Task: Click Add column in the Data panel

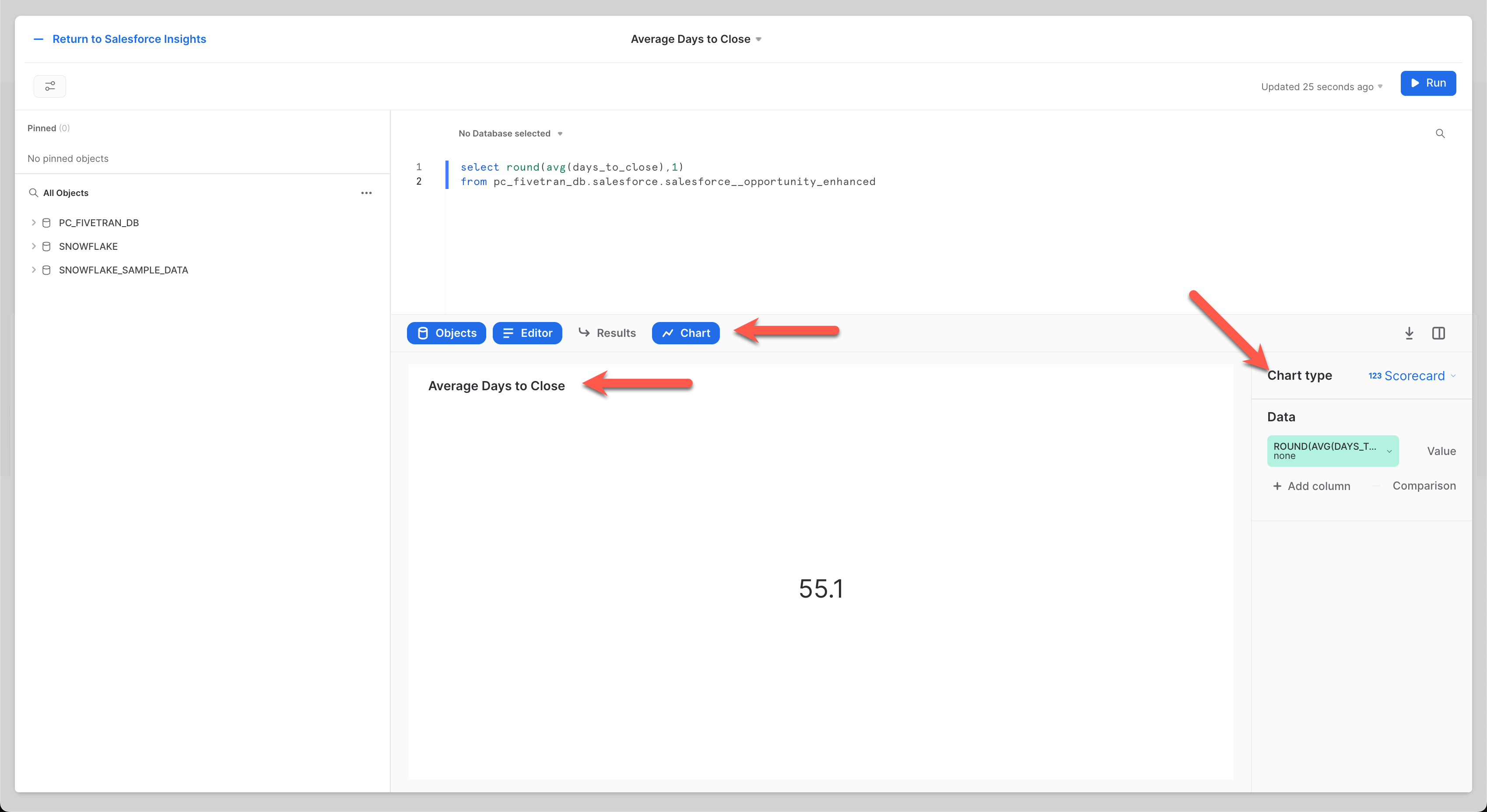Action: click(x=1312, y=486)
